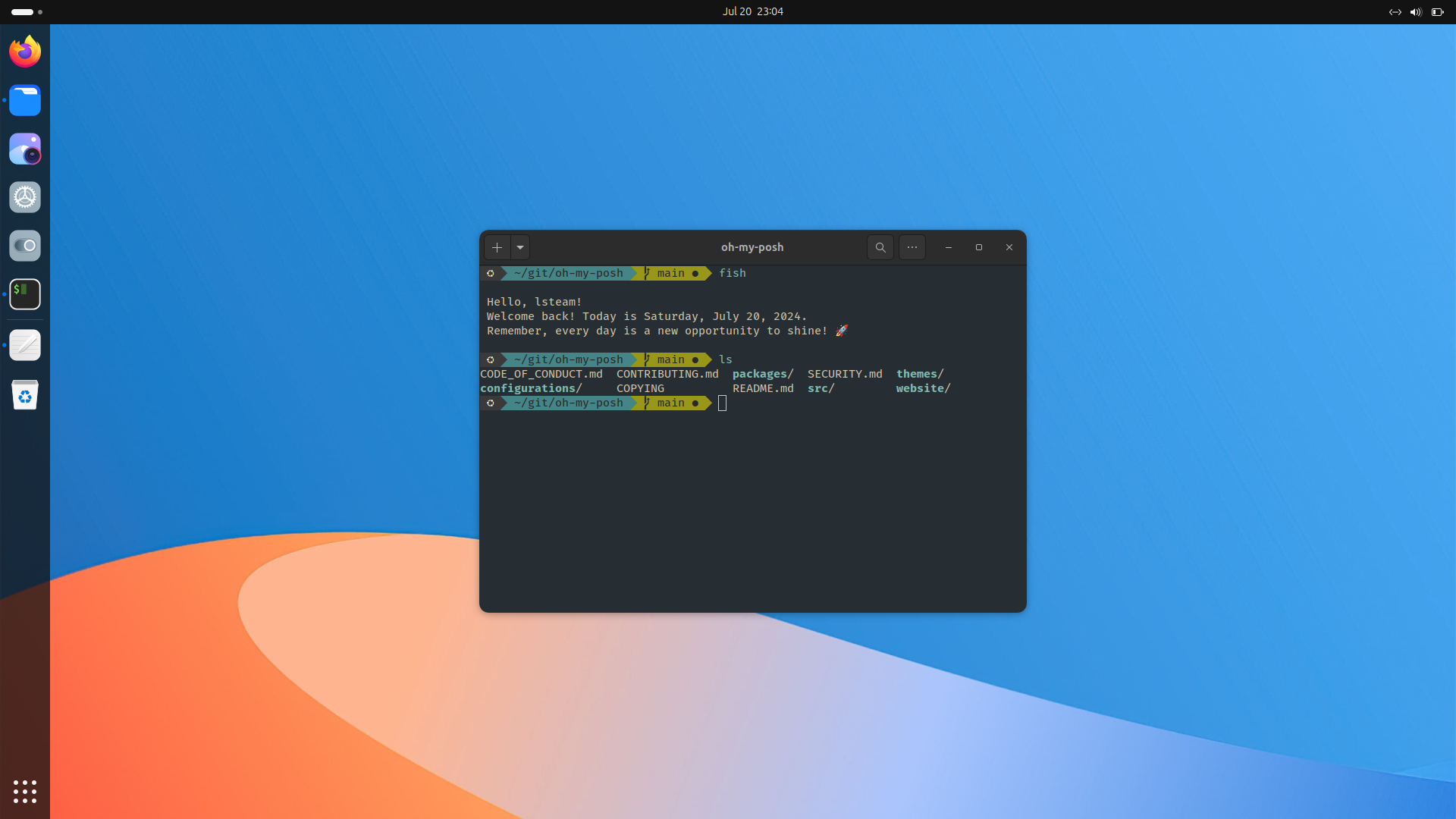Image resolution: width=1456 pixels, height=819 pixels.
Task: Open the clock and calendar panel
Action: (x=752, y=11)
